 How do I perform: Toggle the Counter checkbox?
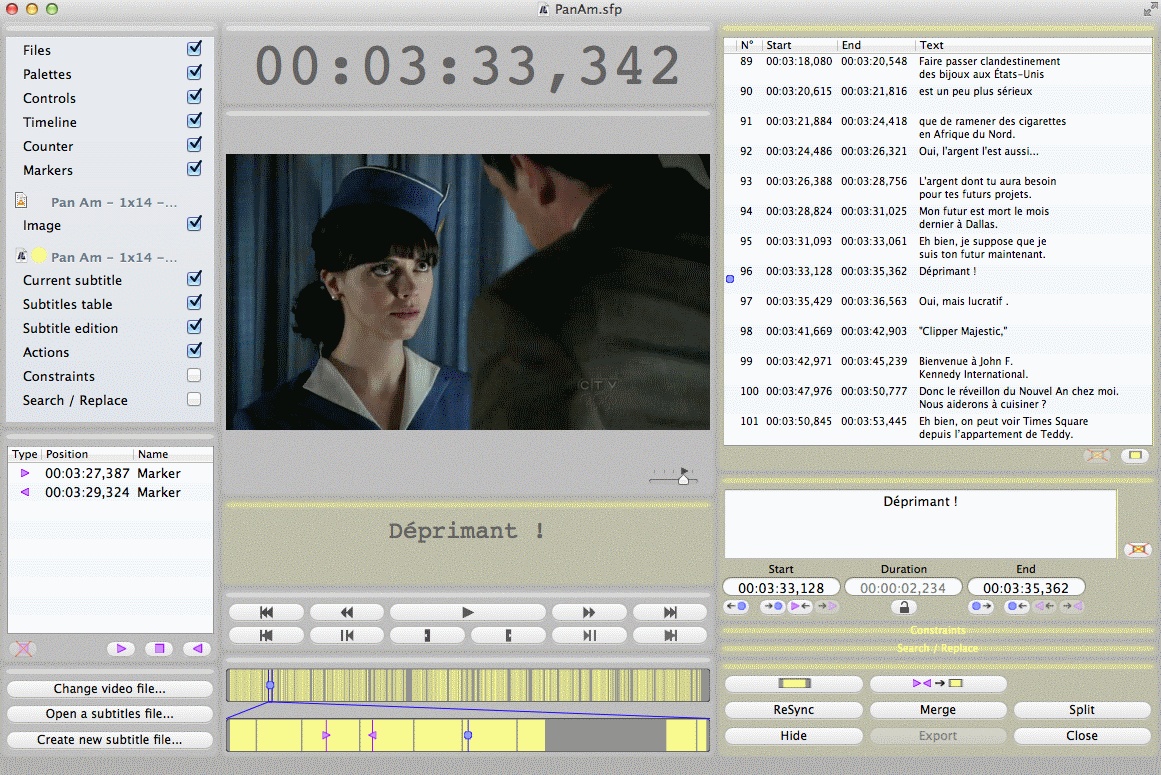194,144
